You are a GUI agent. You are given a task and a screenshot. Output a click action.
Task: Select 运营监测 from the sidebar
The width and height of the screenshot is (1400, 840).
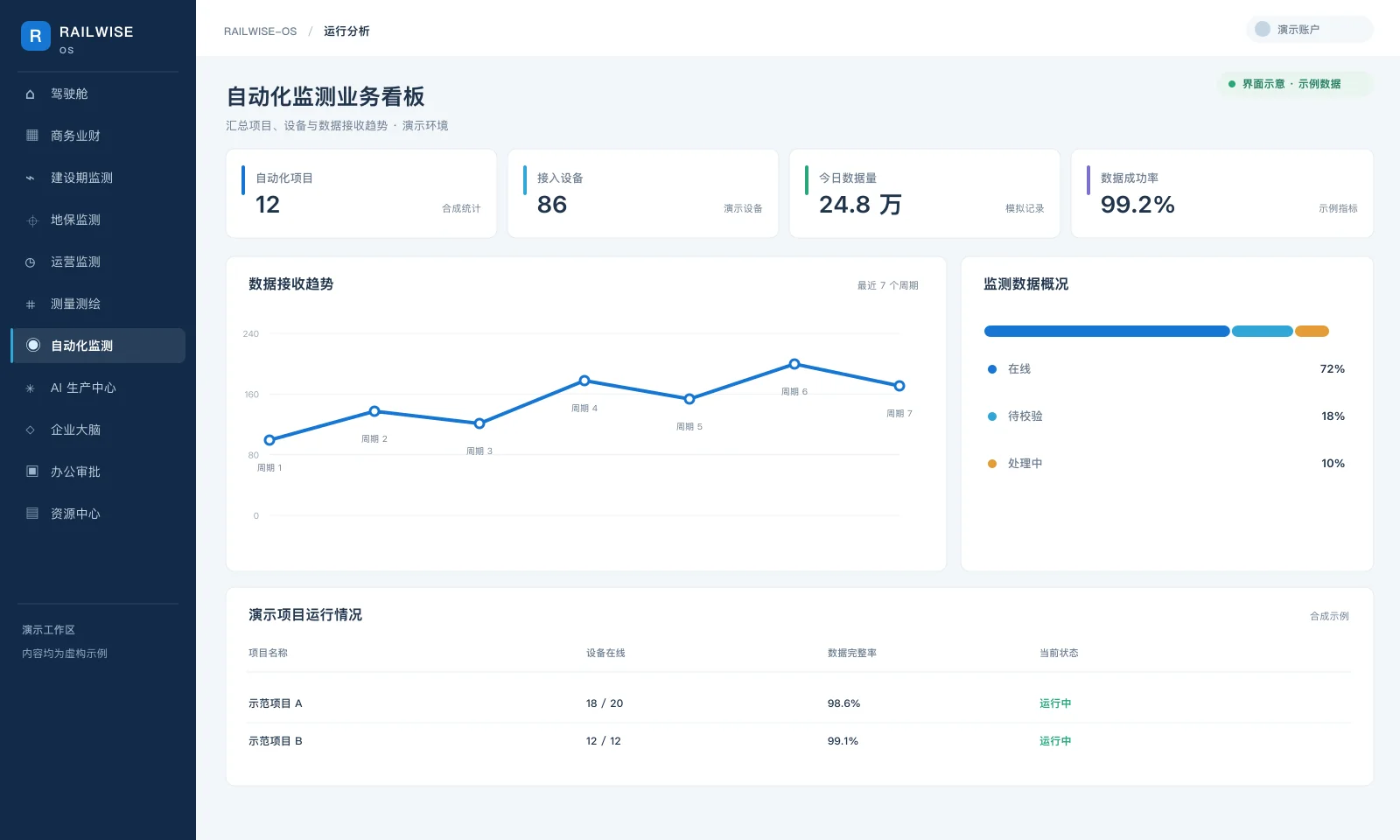pyautogui.click(x=98, y=262)
